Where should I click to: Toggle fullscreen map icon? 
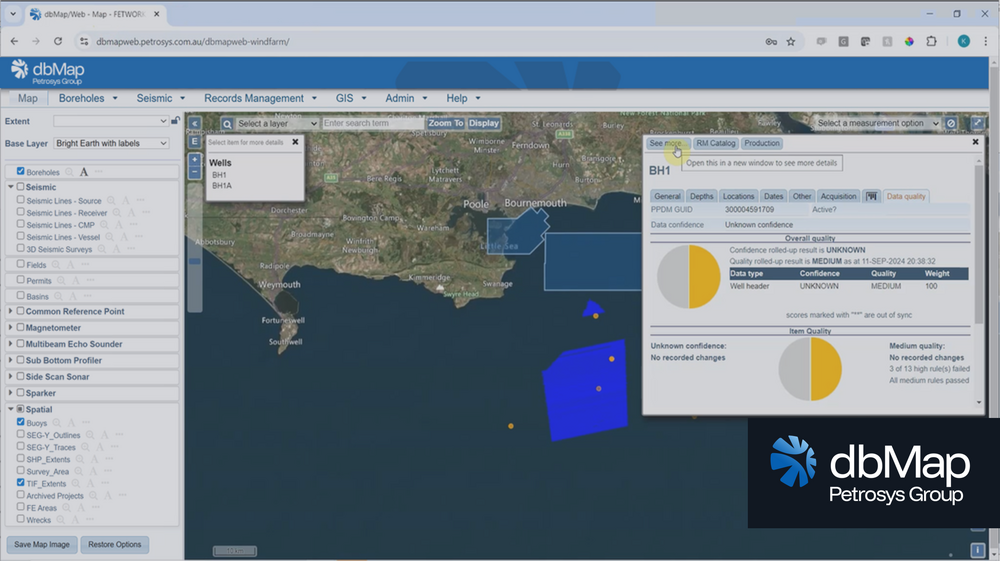coord(977,123)
